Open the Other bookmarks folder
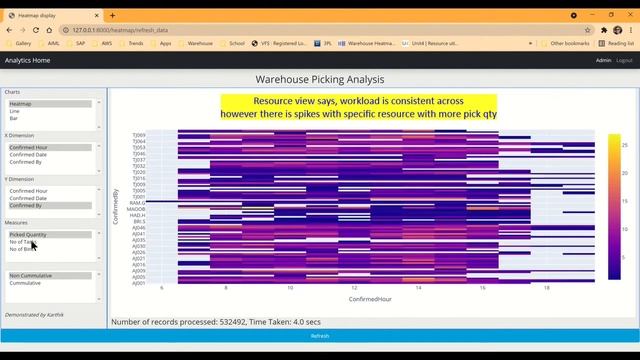The width and height of the screenshot is (640, 360). point(565,43)
